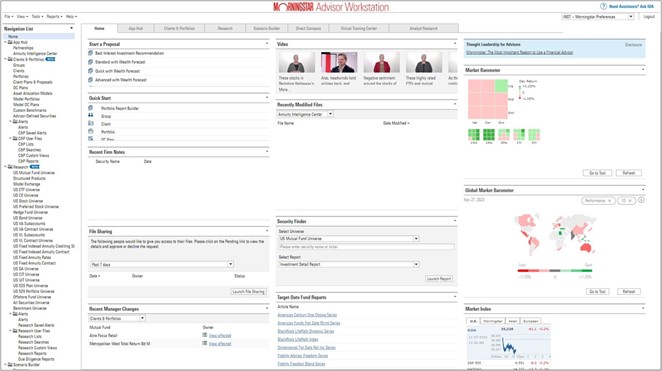This screenshot has width=662, height=371.
Task: Open the American Century One Choice Series link
Action: point(307,315)
